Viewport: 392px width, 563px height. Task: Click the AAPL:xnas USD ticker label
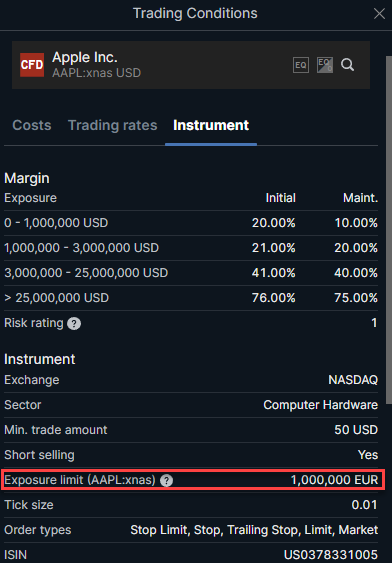point(97,73)
